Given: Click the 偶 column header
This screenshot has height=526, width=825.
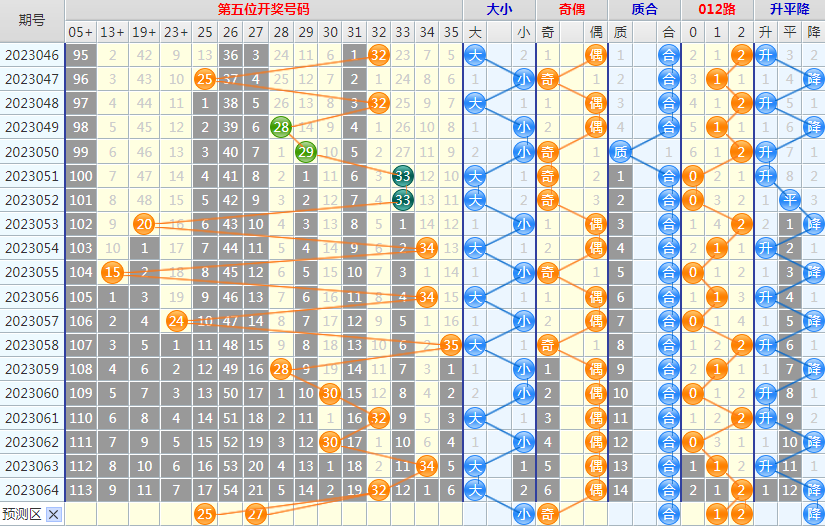Looking at the screenshot, I should coord(596,32).
